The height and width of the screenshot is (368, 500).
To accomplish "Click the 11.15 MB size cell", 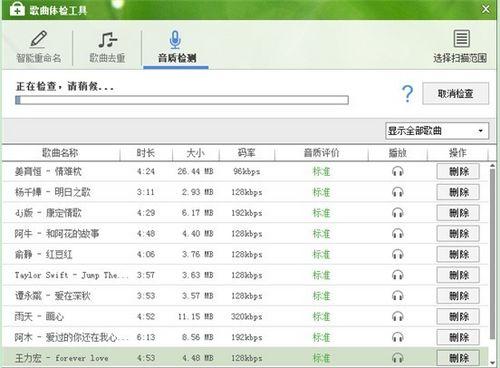I will [x=195, y=317].
